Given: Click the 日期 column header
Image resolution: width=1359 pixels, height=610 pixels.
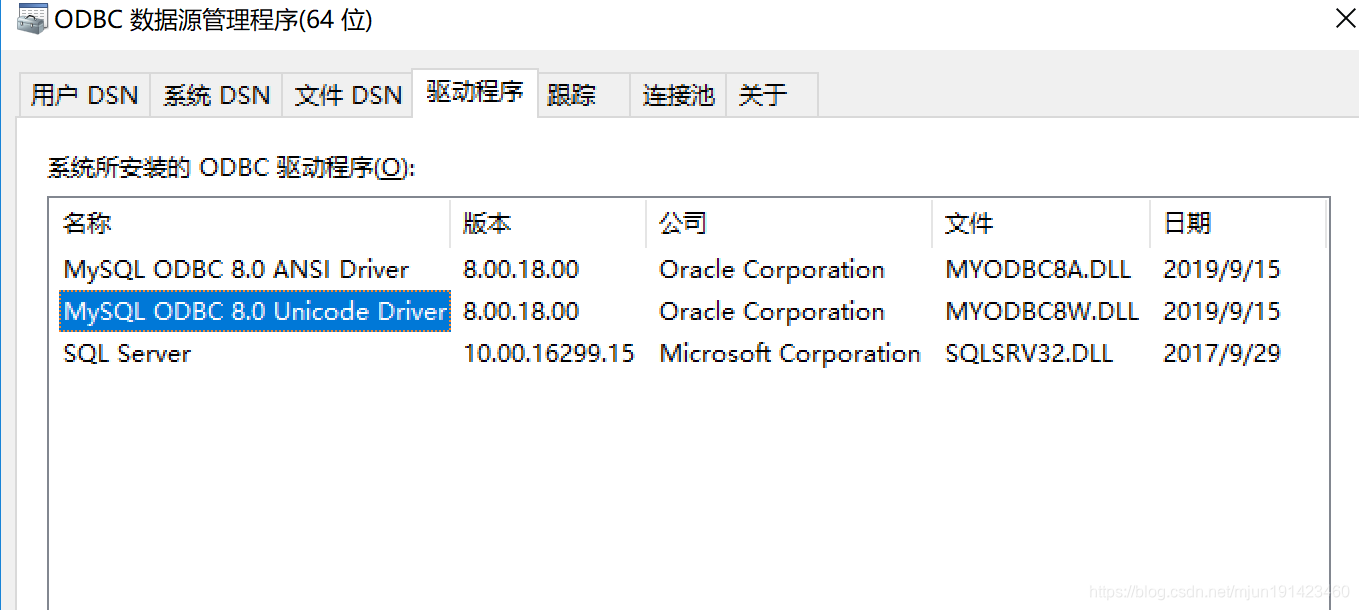Looking at the screenshot, I should [x=1238, y=223].
